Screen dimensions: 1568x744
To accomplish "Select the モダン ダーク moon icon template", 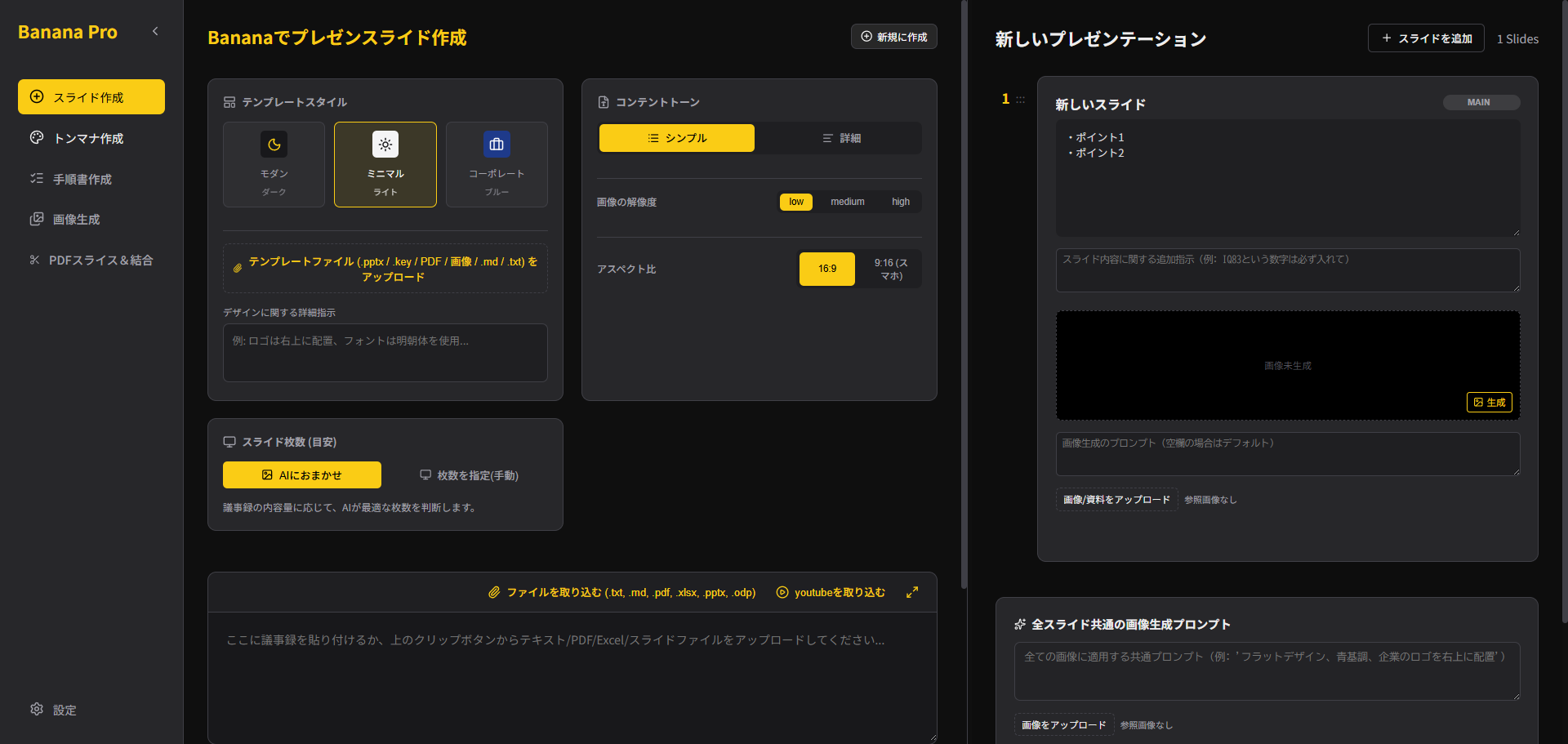I will pyautogui.click(x=274, y=164).
